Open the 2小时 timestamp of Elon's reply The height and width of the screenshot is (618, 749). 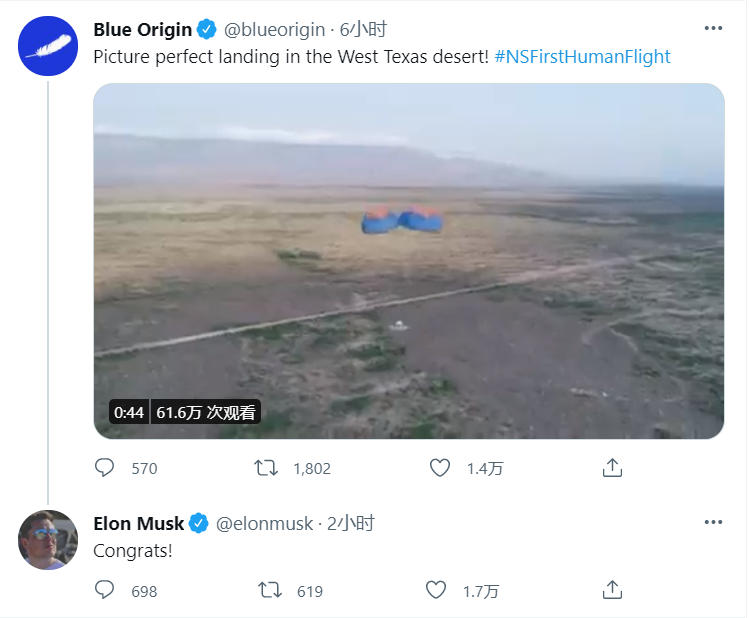coord(351,523)
